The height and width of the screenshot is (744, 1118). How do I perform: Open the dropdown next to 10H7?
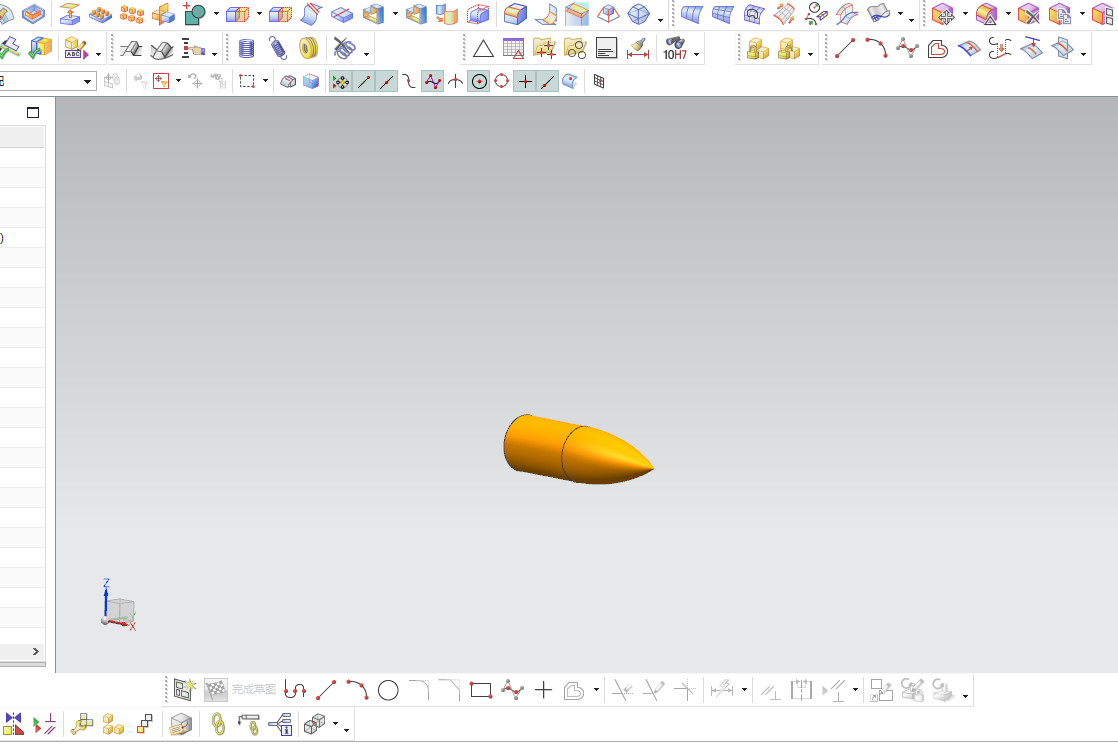click(697, 54)
